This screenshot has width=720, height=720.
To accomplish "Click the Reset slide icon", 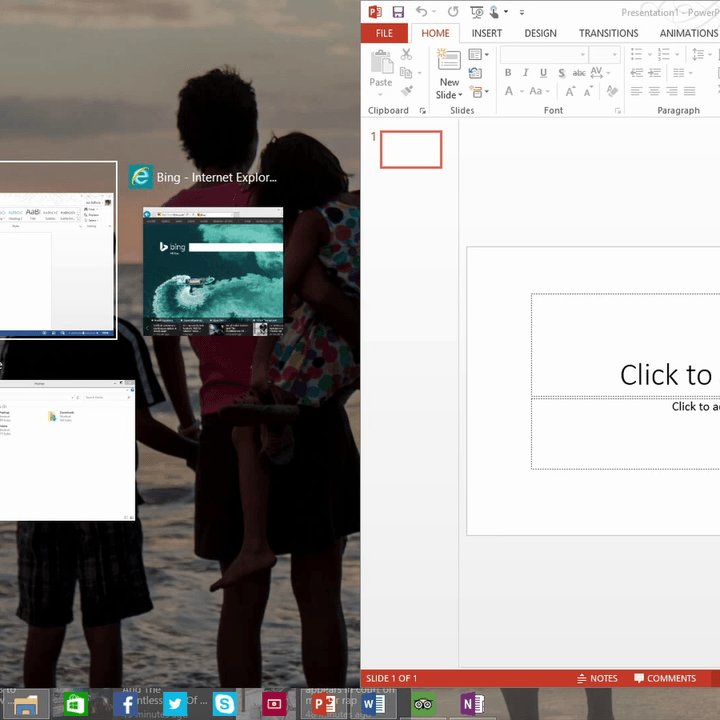I will pos(475,73).
